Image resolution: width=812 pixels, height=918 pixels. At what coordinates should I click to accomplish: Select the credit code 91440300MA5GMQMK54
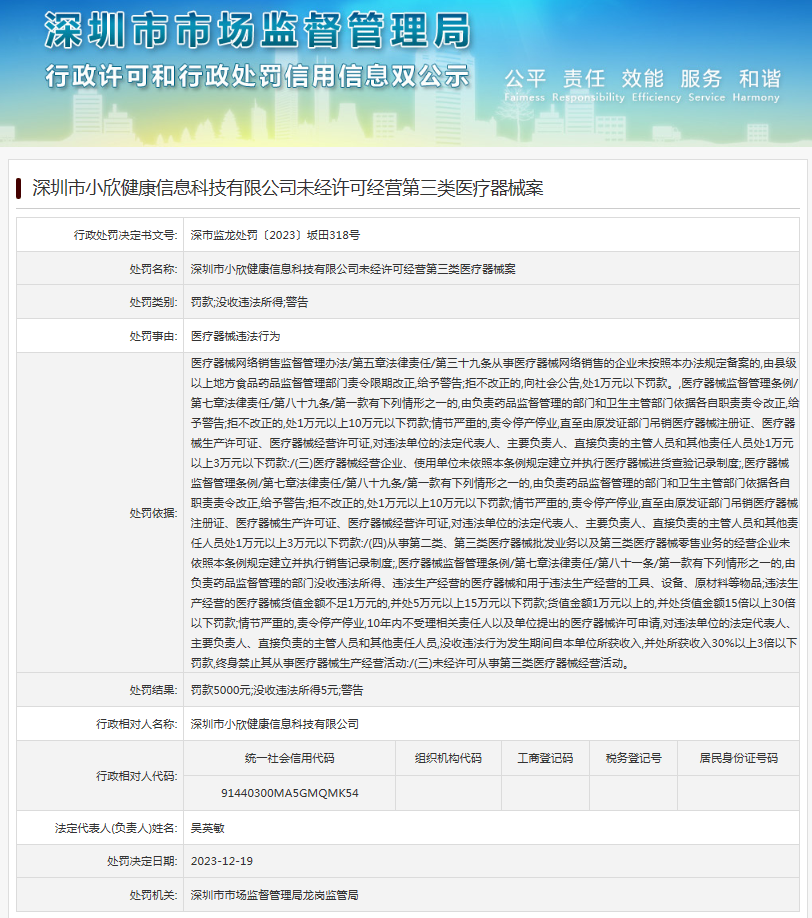pyautogui.click(x=290, y=793)
